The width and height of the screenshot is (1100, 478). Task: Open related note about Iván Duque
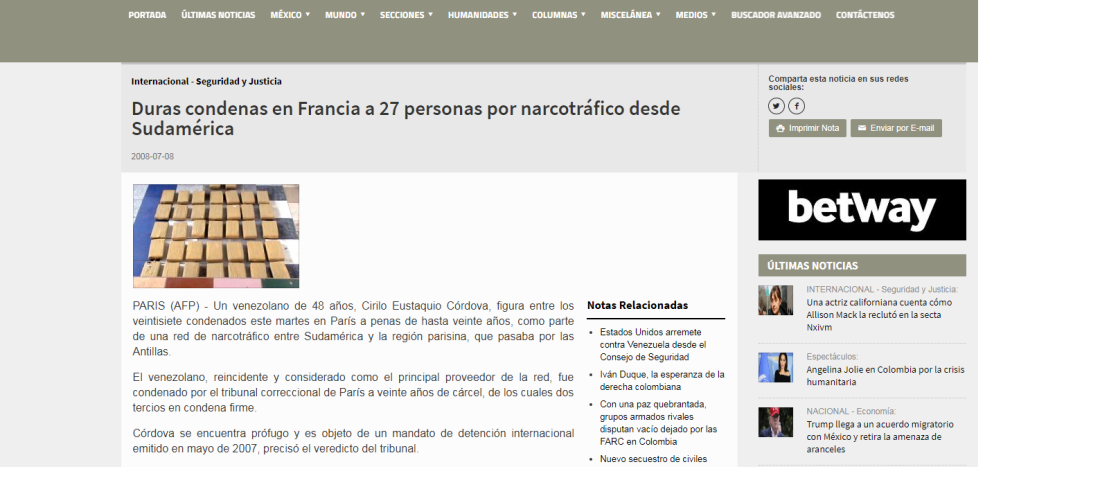click(x=661, y=380)
